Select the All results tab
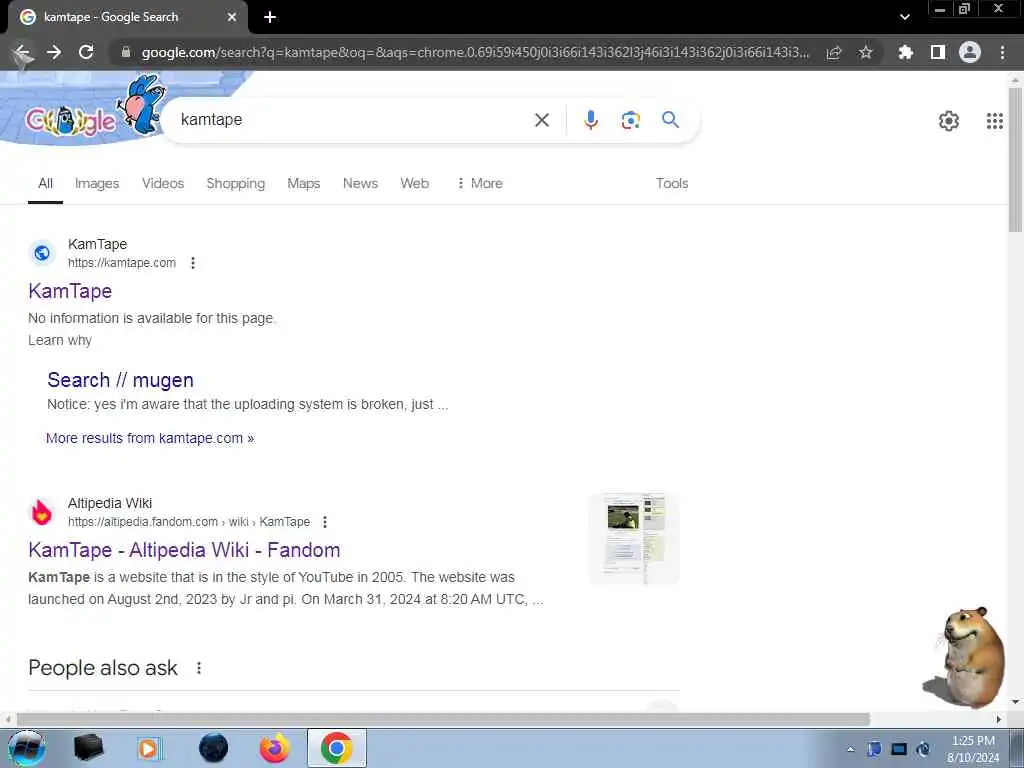 (45, 184)
